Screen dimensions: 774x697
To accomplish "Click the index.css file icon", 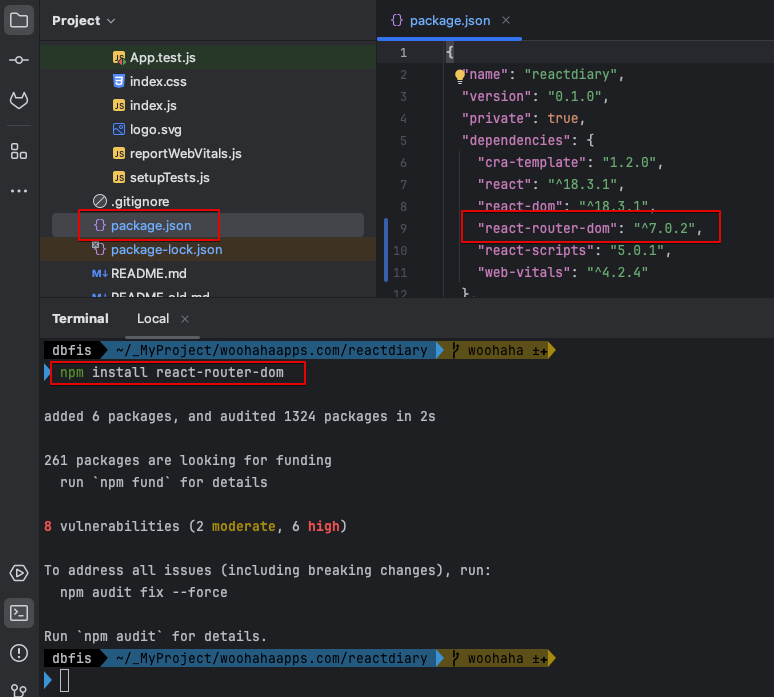I will tap(118, 81).
